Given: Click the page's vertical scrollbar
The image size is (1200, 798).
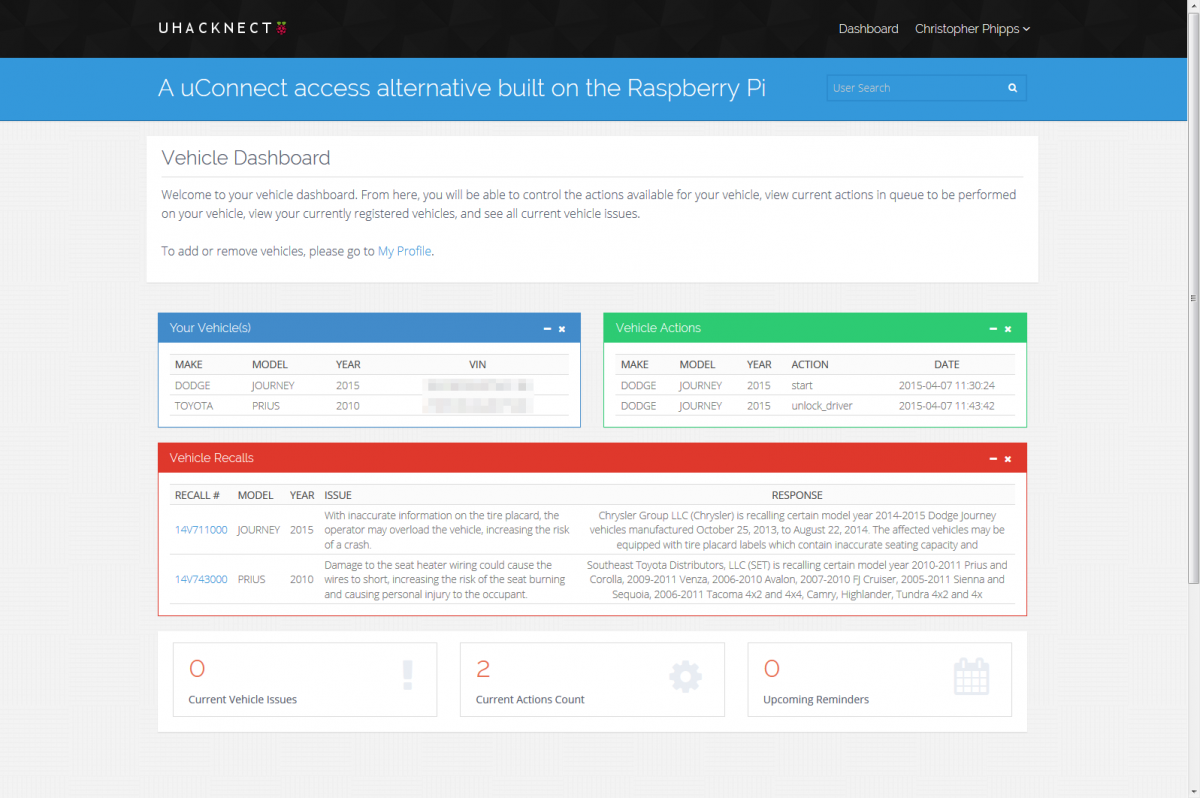Looking at the screenshot, I should coord(1193,298).
